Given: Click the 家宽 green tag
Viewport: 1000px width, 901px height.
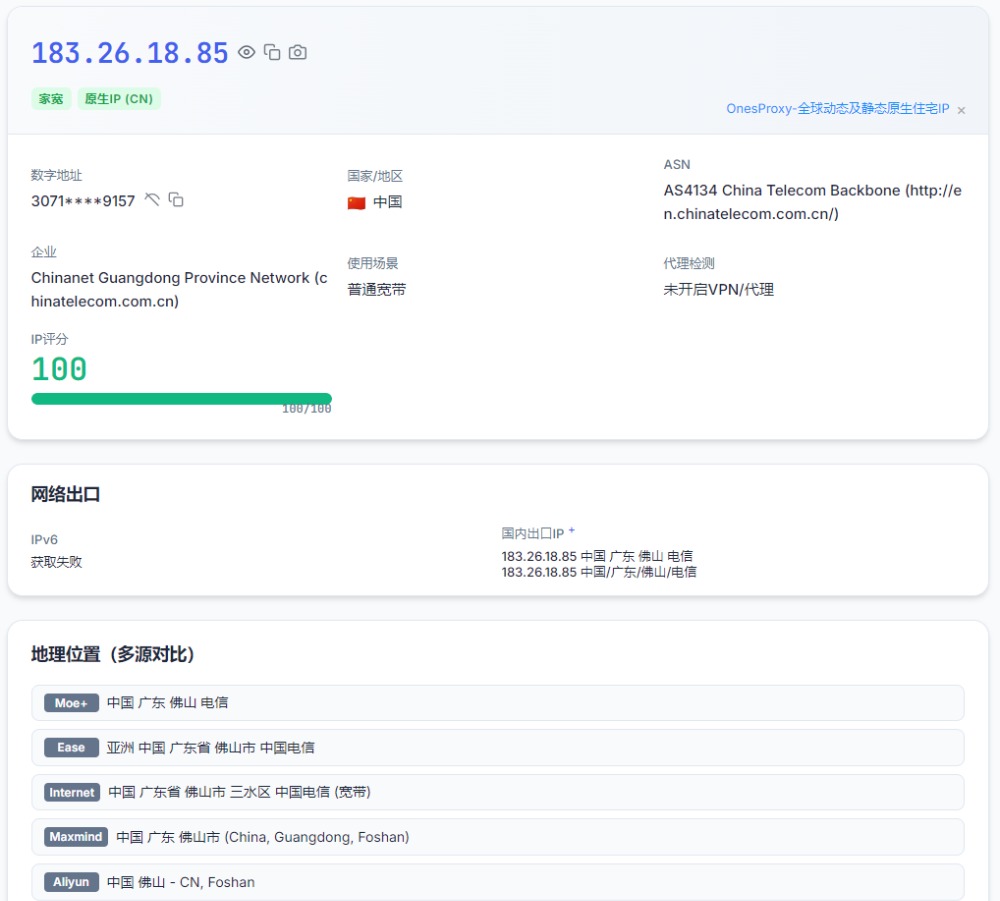Looking at the screenshot, I should coord(51,99).
